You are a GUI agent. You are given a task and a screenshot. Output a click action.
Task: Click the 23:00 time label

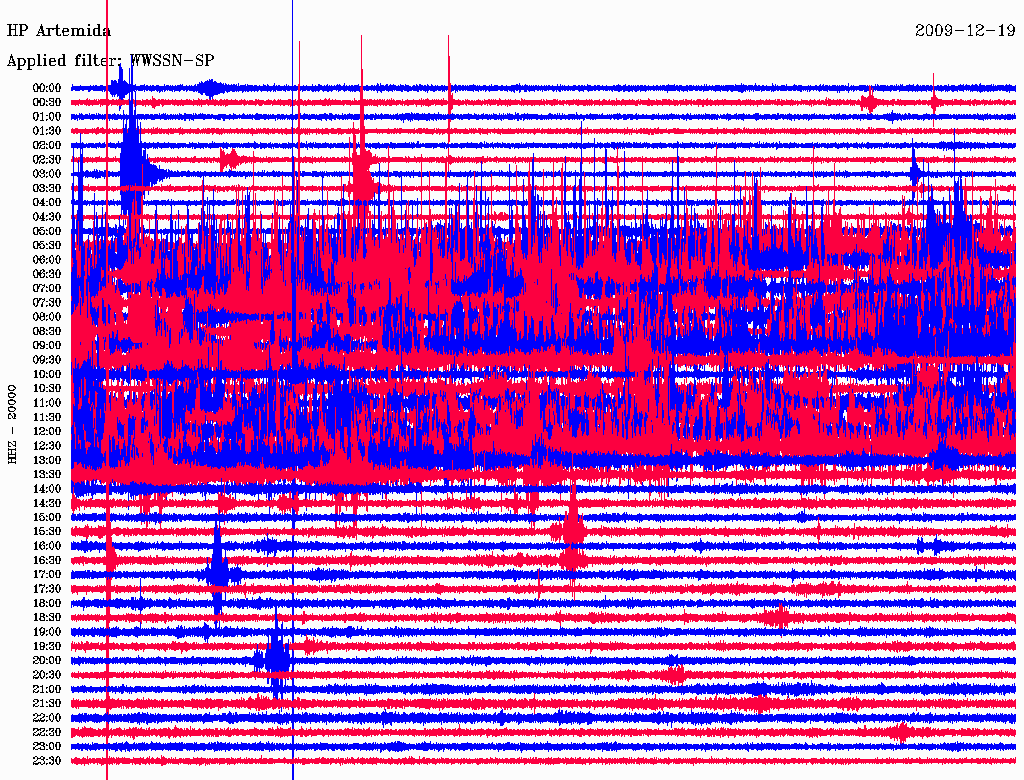(47, 746)
